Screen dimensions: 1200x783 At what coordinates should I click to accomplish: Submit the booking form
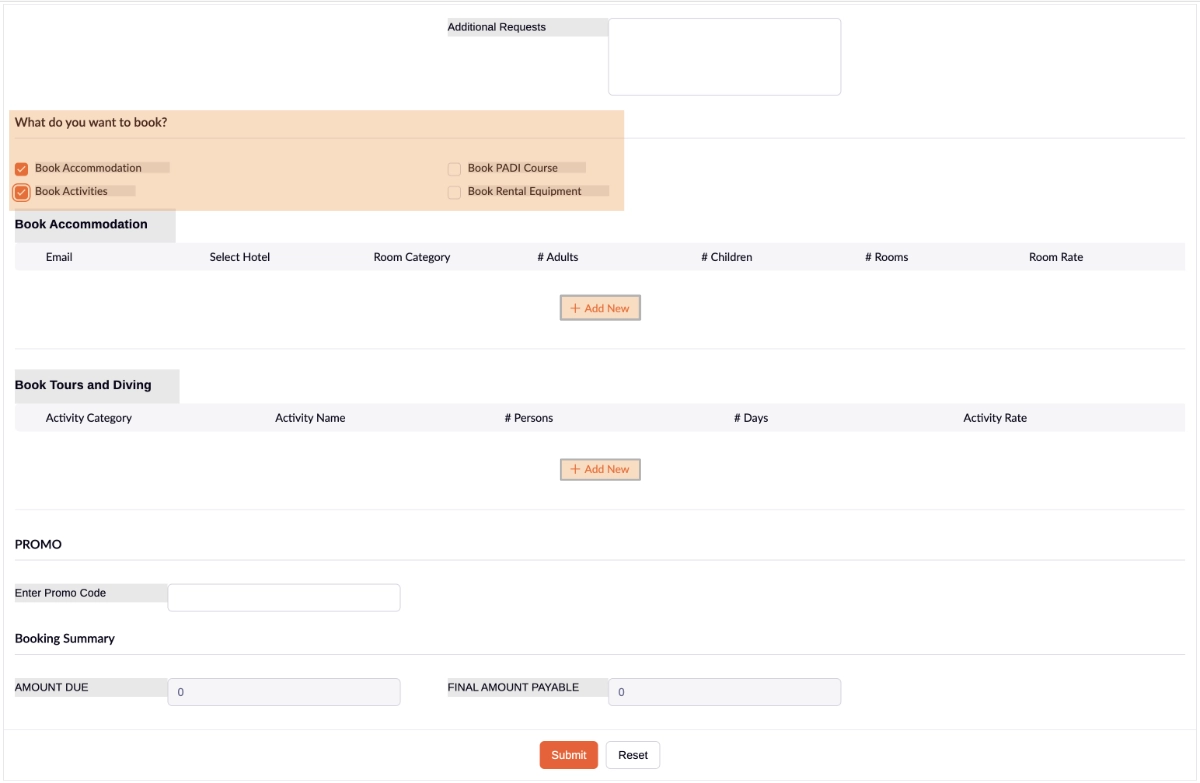pos(568,755)
